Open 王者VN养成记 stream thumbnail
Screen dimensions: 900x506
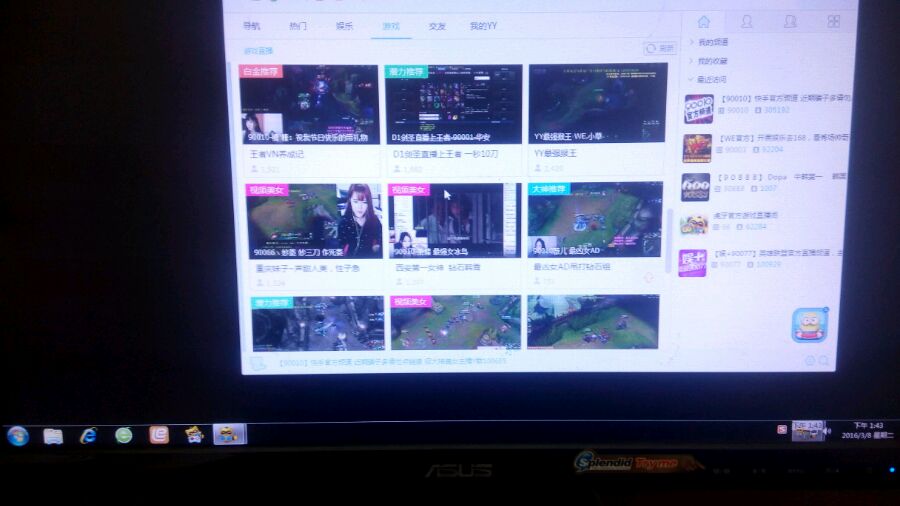(309, 104)
